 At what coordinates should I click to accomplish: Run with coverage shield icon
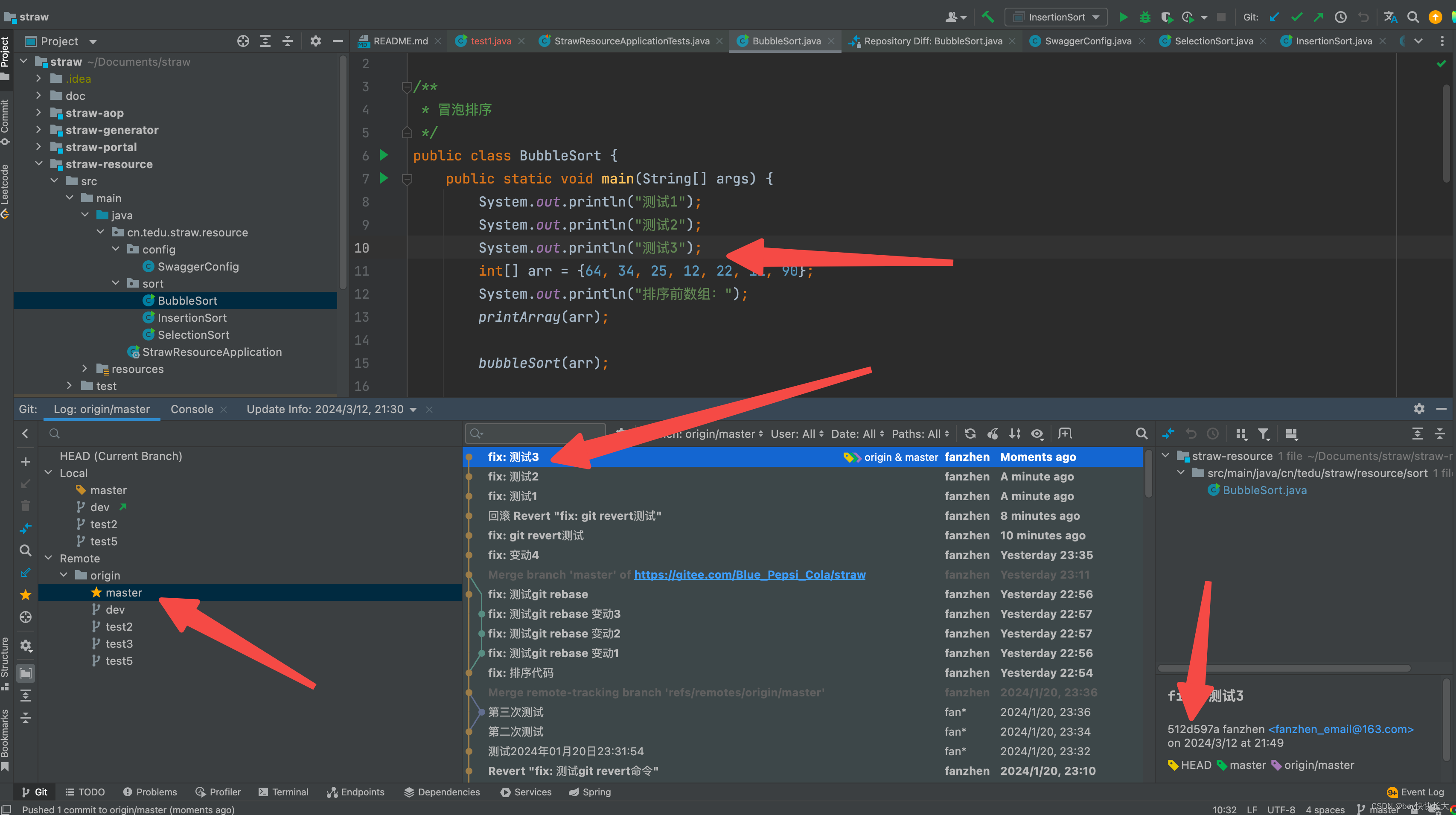[x=1167, y=17]
